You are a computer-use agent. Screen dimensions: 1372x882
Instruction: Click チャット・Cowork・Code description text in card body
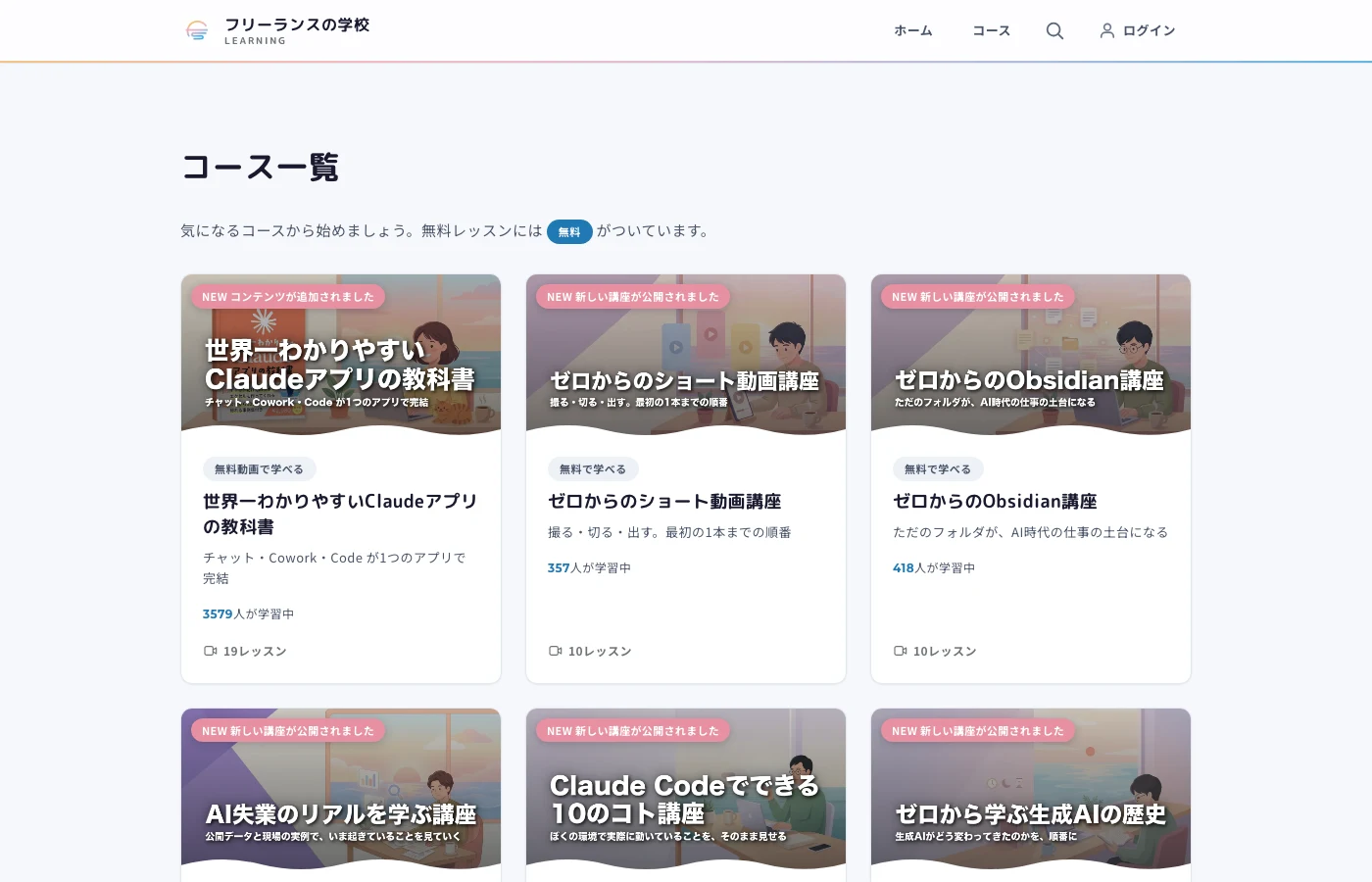(x=334, y=568)
